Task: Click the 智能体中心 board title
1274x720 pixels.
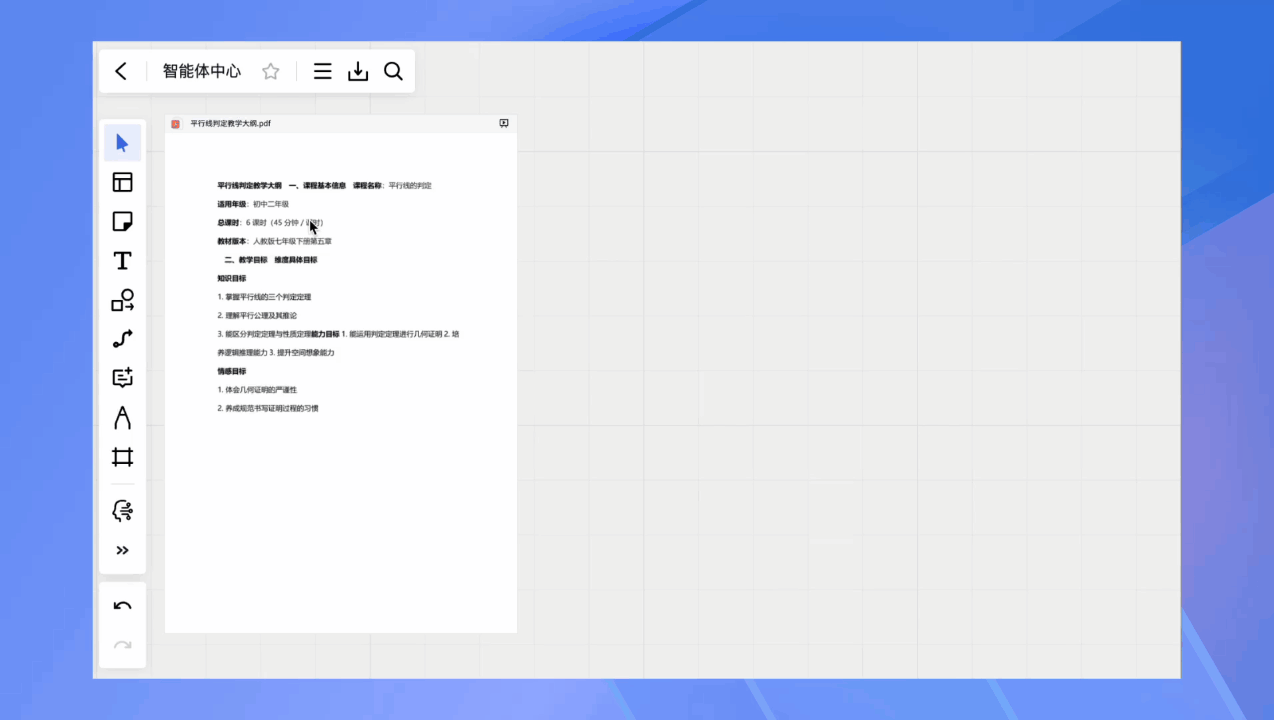Action: pyautogui.click(x=202, y=71)
